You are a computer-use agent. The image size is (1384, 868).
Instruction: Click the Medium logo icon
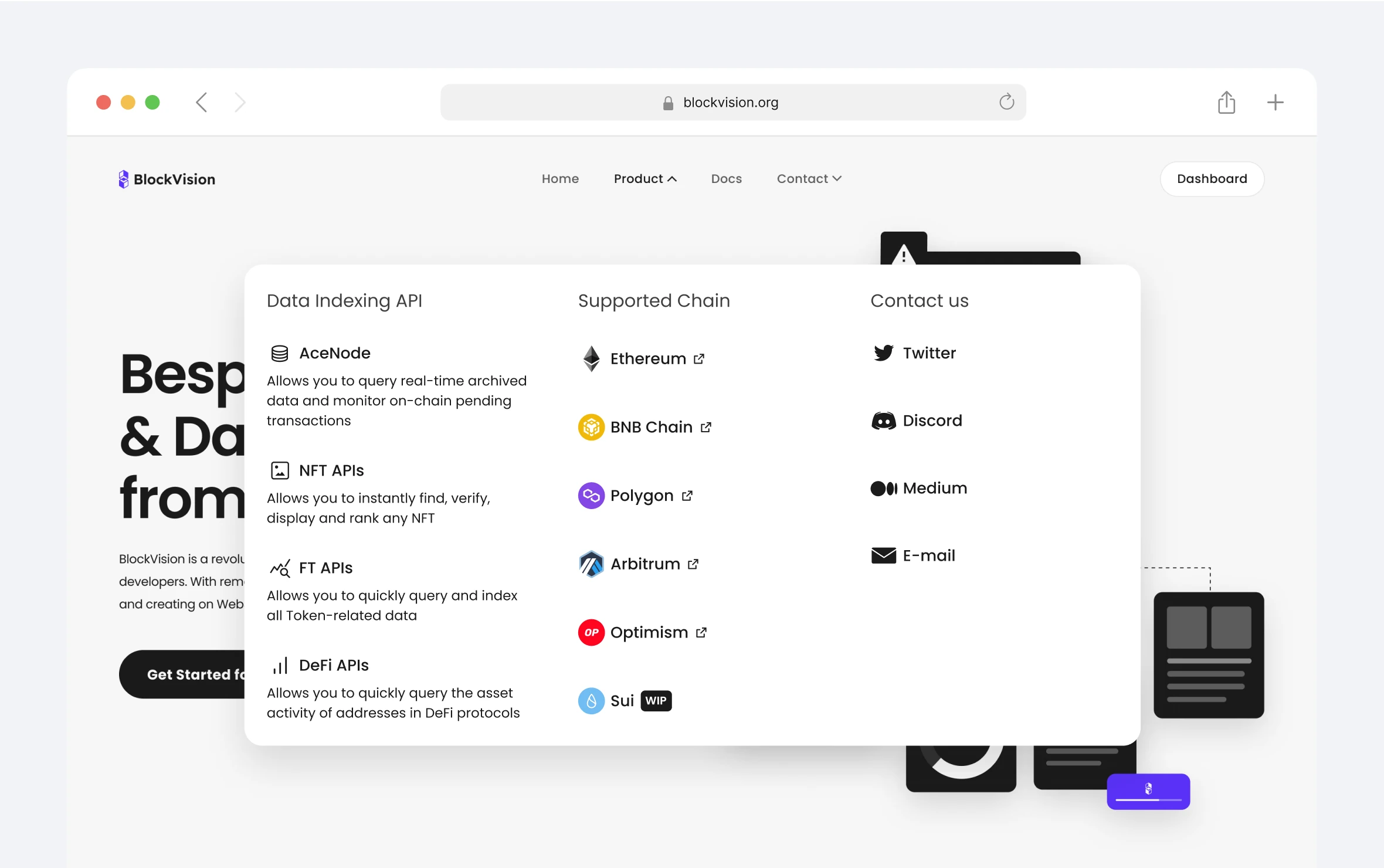click(883, 489)
